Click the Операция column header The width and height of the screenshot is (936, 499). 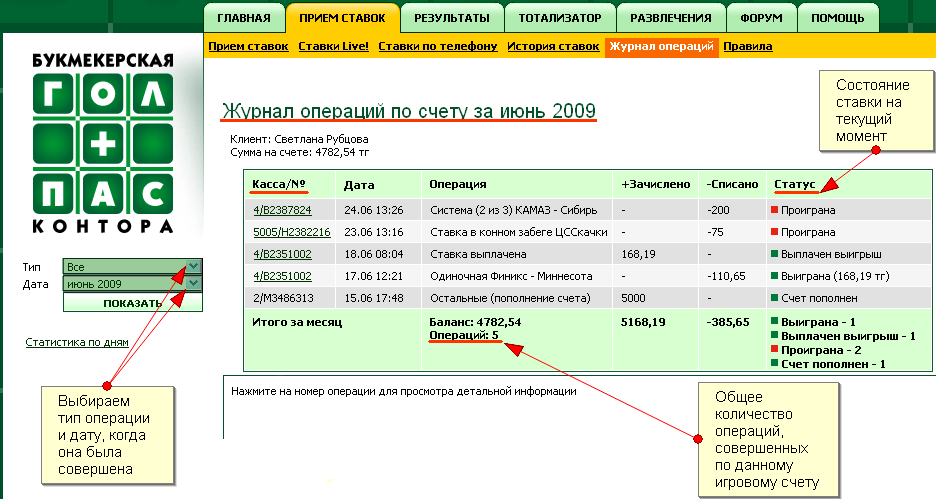(458, 184)
